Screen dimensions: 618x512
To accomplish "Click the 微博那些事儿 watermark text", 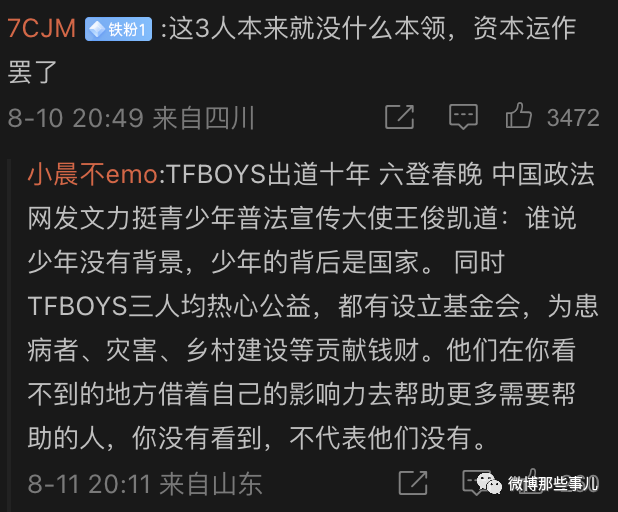I will pos(553,485).
